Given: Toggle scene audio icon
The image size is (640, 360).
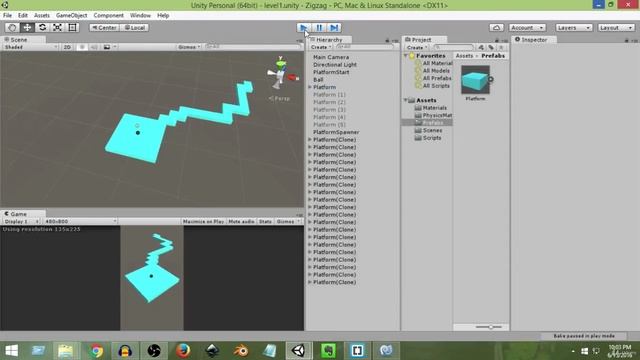Looking at the screenshot, I should click(x=94, y=47).
